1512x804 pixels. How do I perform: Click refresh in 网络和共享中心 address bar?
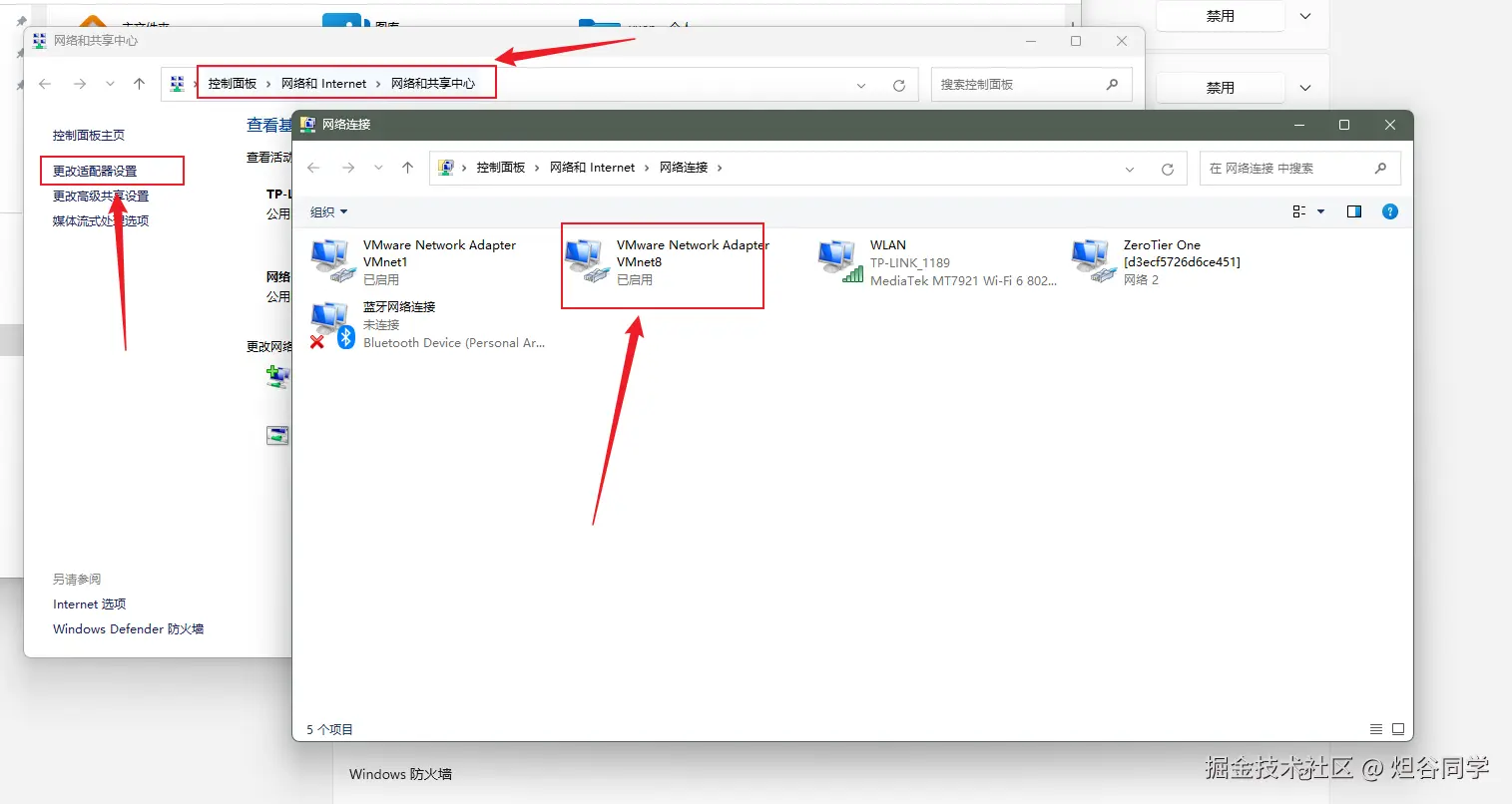tap(899, 85)
